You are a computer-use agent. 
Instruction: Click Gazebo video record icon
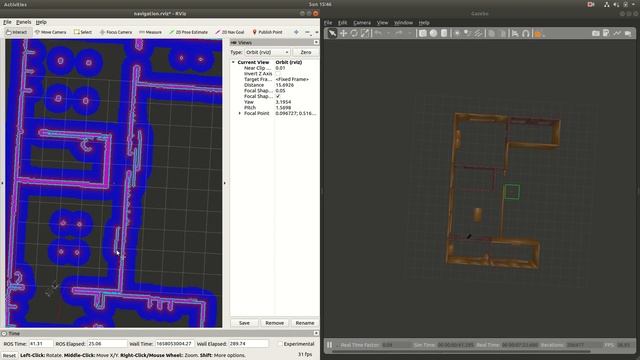click(628, 33)
